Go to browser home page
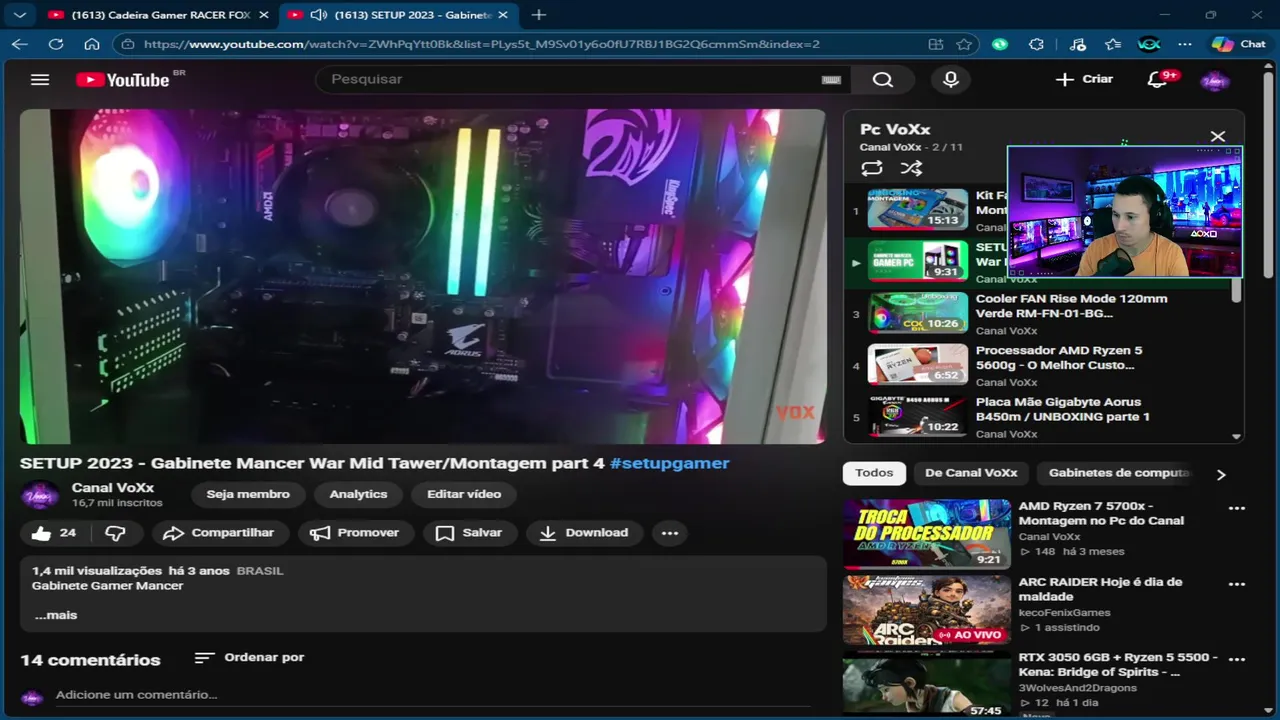The height and width of the screenshot is (720, 1280). tap(92, 44)
